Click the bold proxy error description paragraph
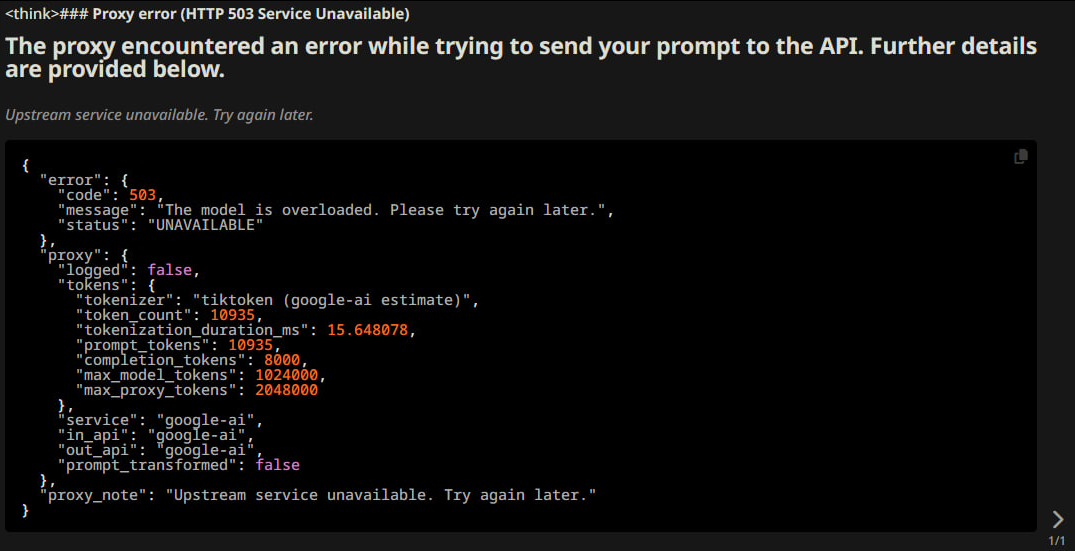Image resolution: width=1075 pixels, height=551 pixels. 520,58
